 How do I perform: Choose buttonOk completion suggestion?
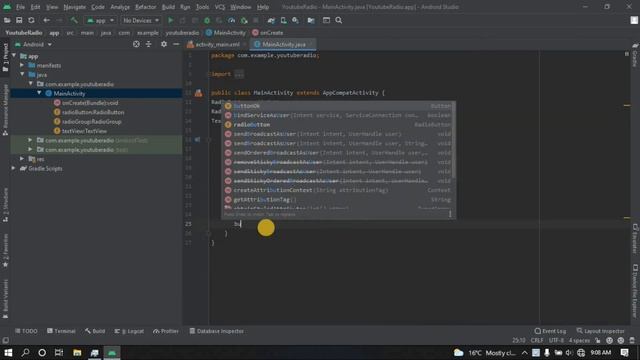[x=338, y=106]
